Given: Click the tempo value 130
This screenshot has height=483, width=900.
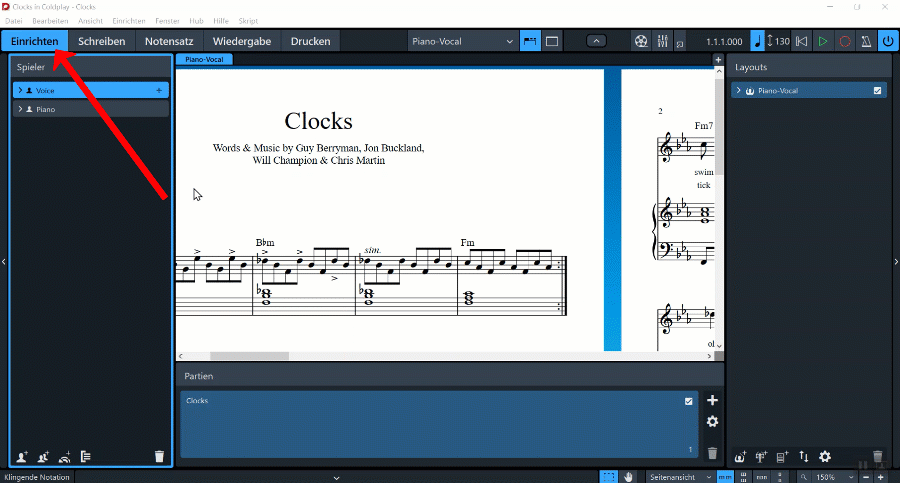Looking at the screenshot, I should click(x=782, y=41).
